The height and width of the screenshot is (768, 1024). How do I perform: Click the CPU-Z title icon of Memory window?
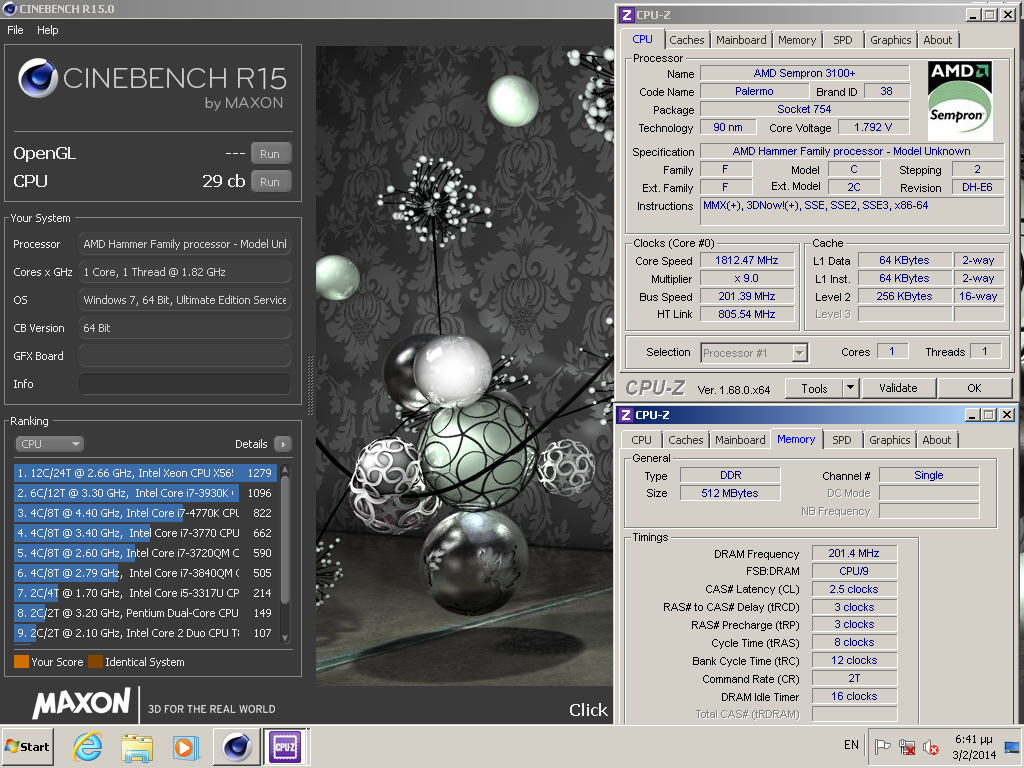click(x=626, y=415)
